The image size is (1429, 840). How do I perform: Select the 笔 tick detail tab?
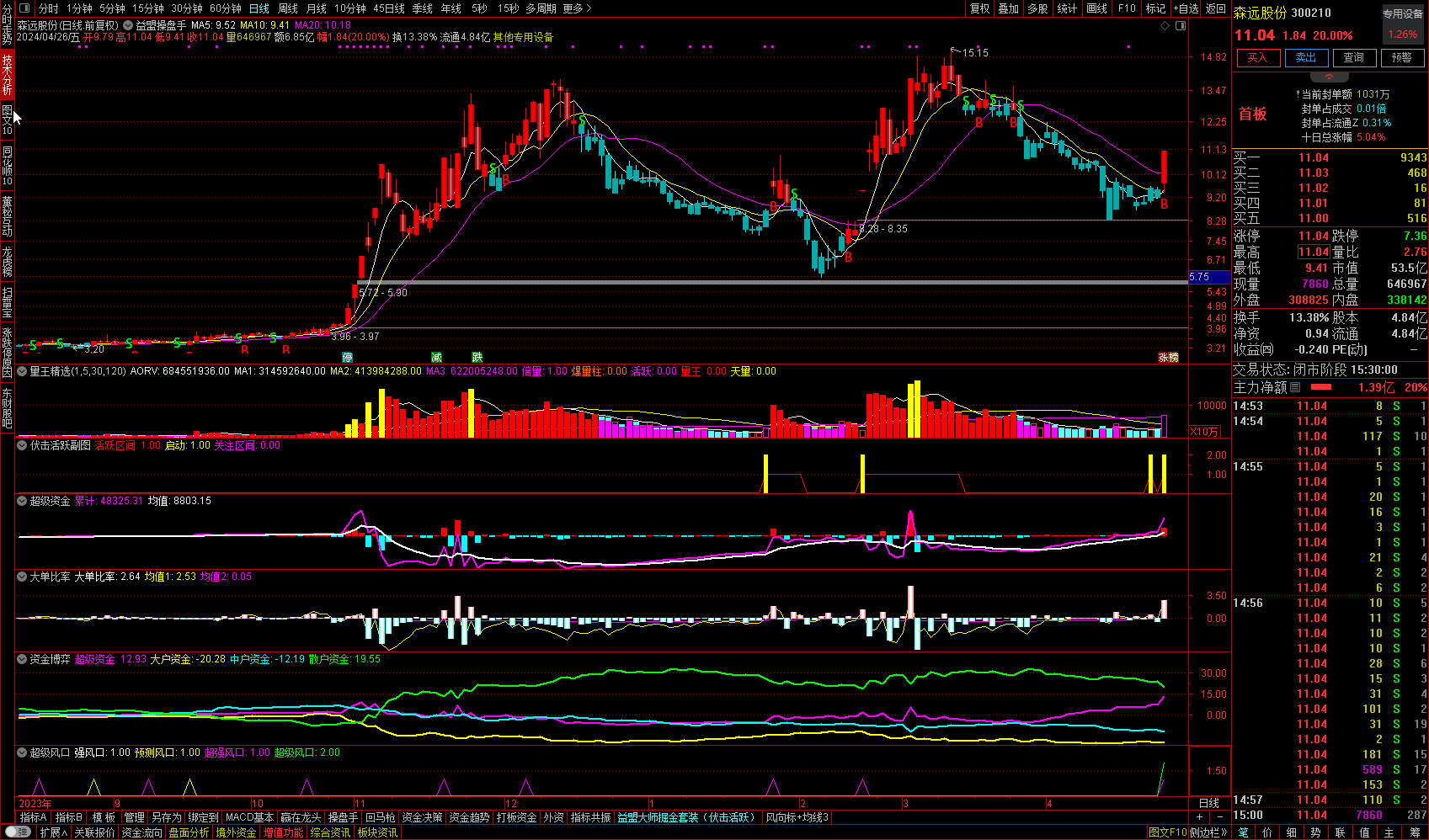[x=1243, y=832]
